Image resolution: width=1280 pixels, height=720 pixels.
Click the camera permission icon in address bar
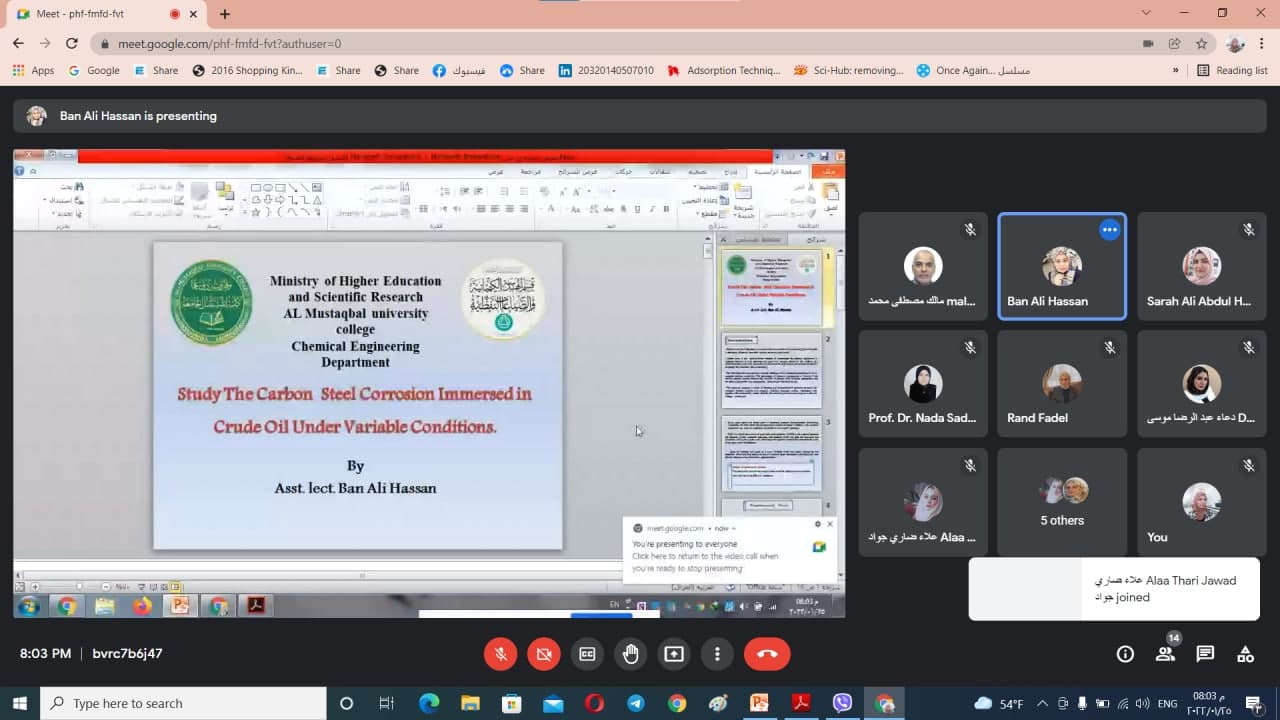[x=1148, y=44]
